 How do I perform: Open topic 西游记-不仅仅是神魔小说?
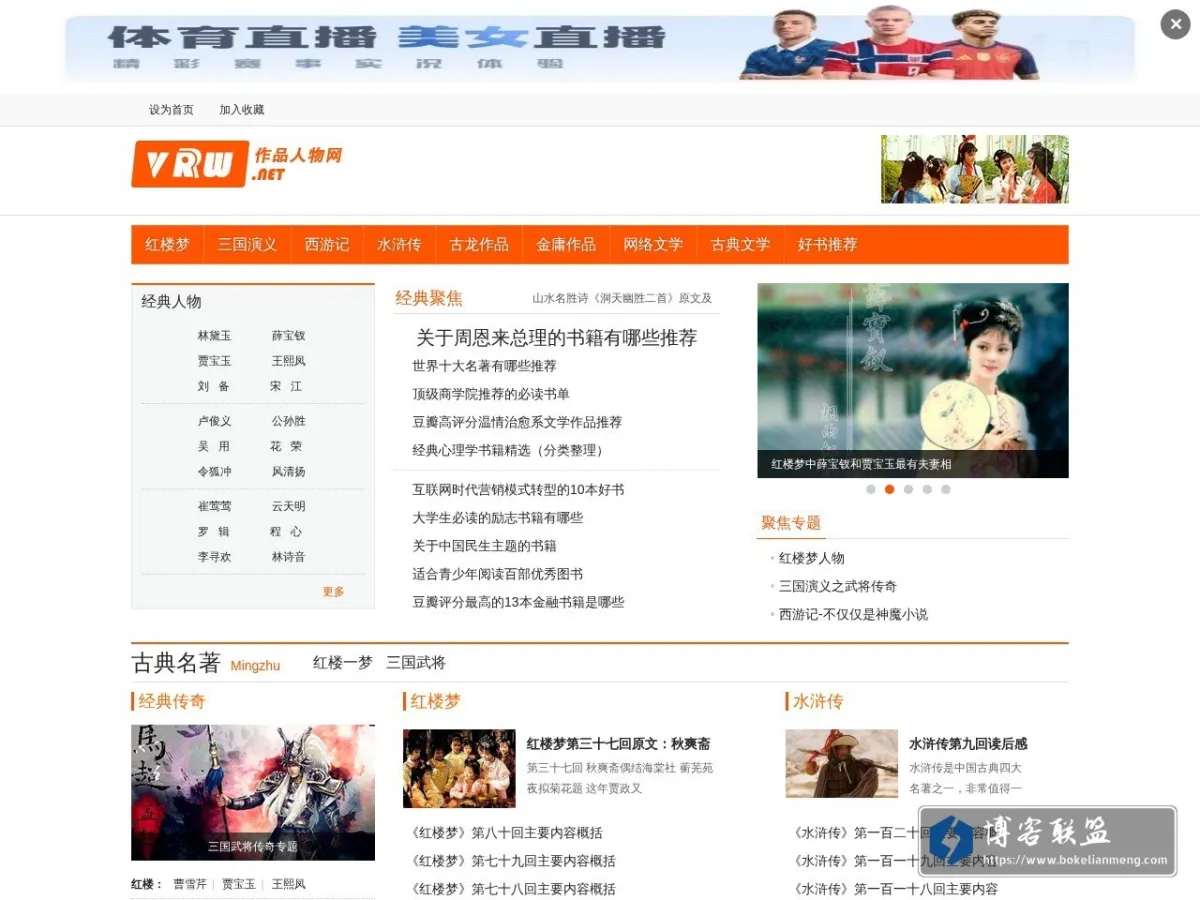853,614
